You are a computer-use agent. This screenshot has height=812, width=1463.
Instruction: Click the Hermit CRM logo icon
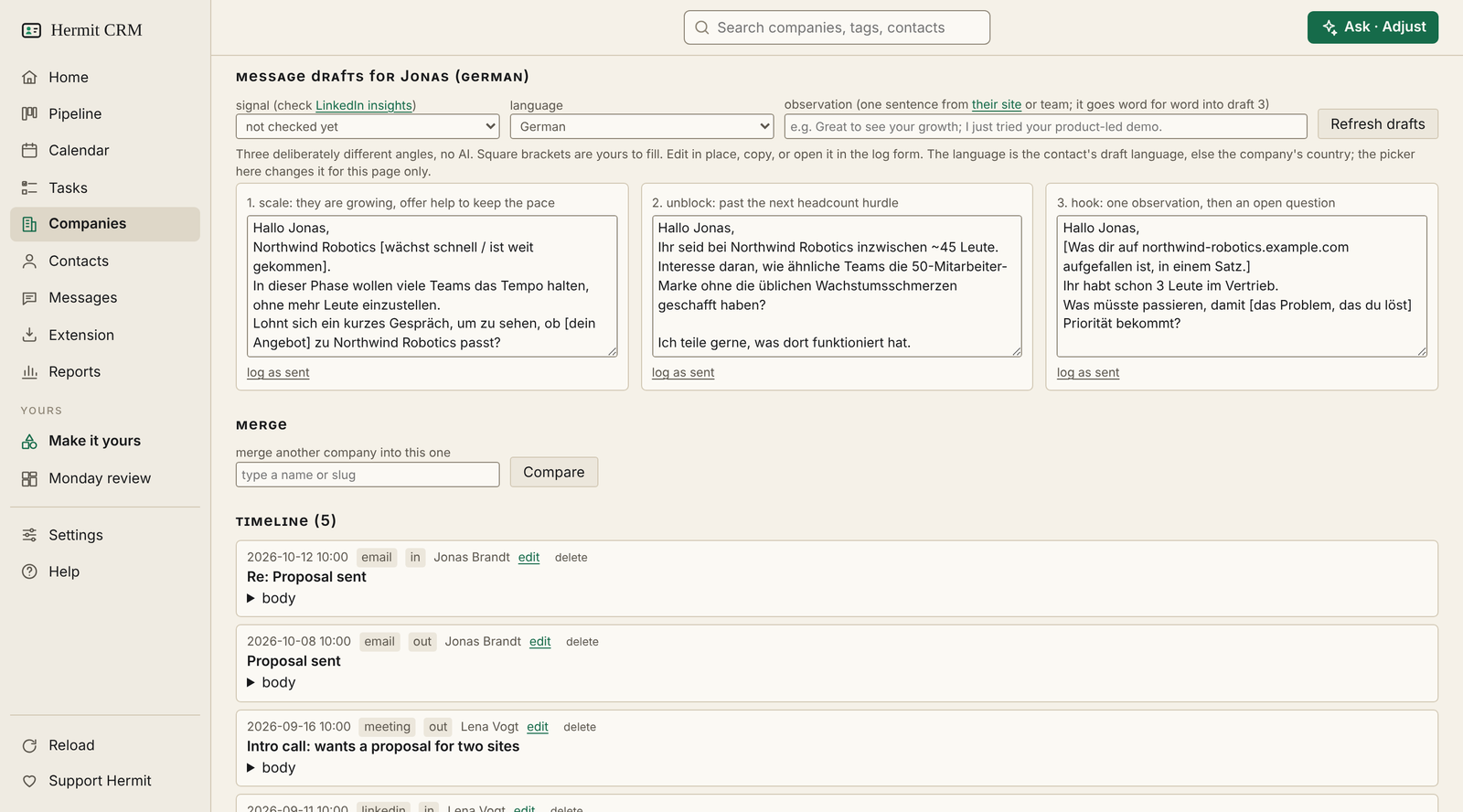tap(31, 30)
